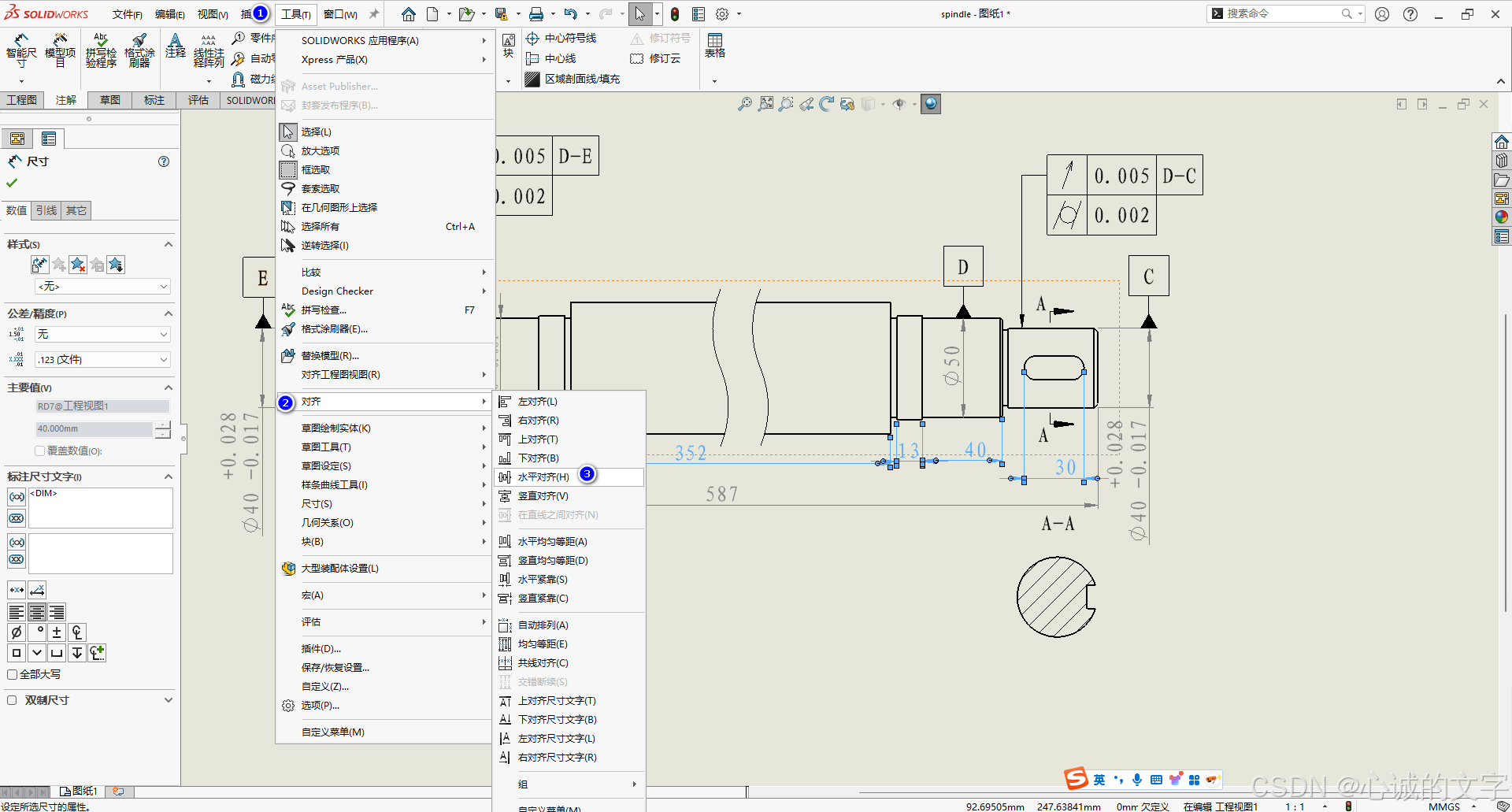
Task: Check the Override value (覆盖数值) checkbox
Action: pos(39,451)
